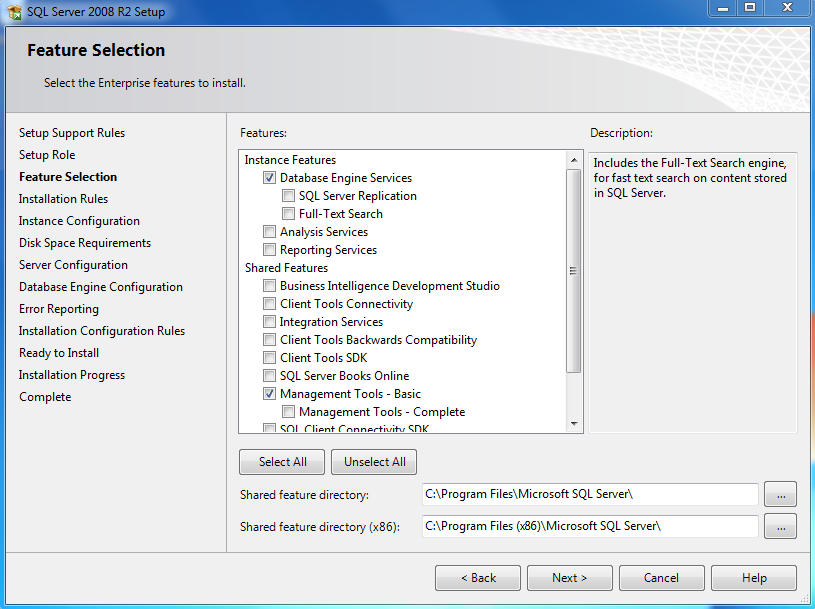Viewport: 815px width, 609px height.
Task: Check SQL Server Books Online
Action: point(269,376)
